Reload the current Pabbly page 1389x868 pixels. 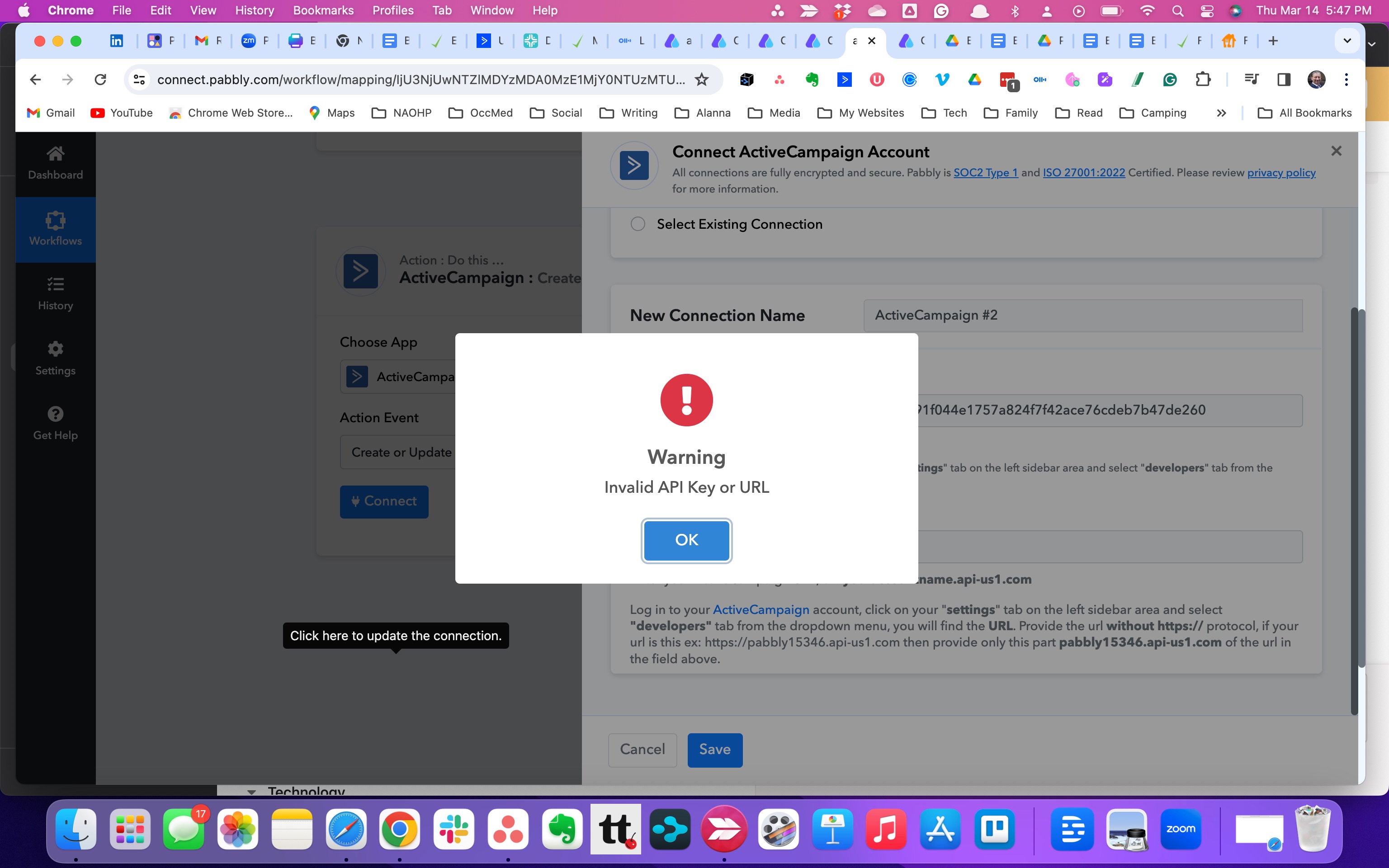[x=100, y=79]
